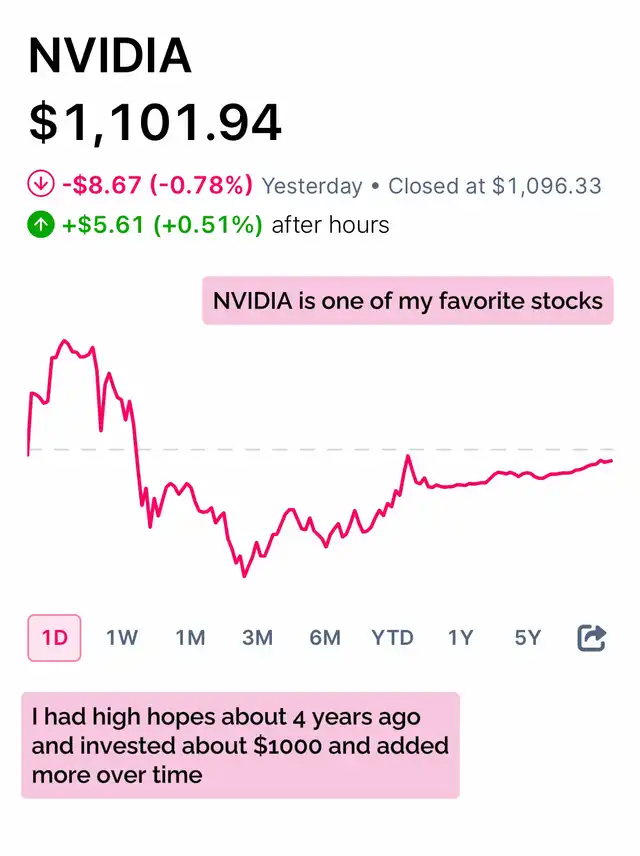The height and width of the screenshot is (856, 640).
Task: Click the share arrow icon
Action: [591, 638]
